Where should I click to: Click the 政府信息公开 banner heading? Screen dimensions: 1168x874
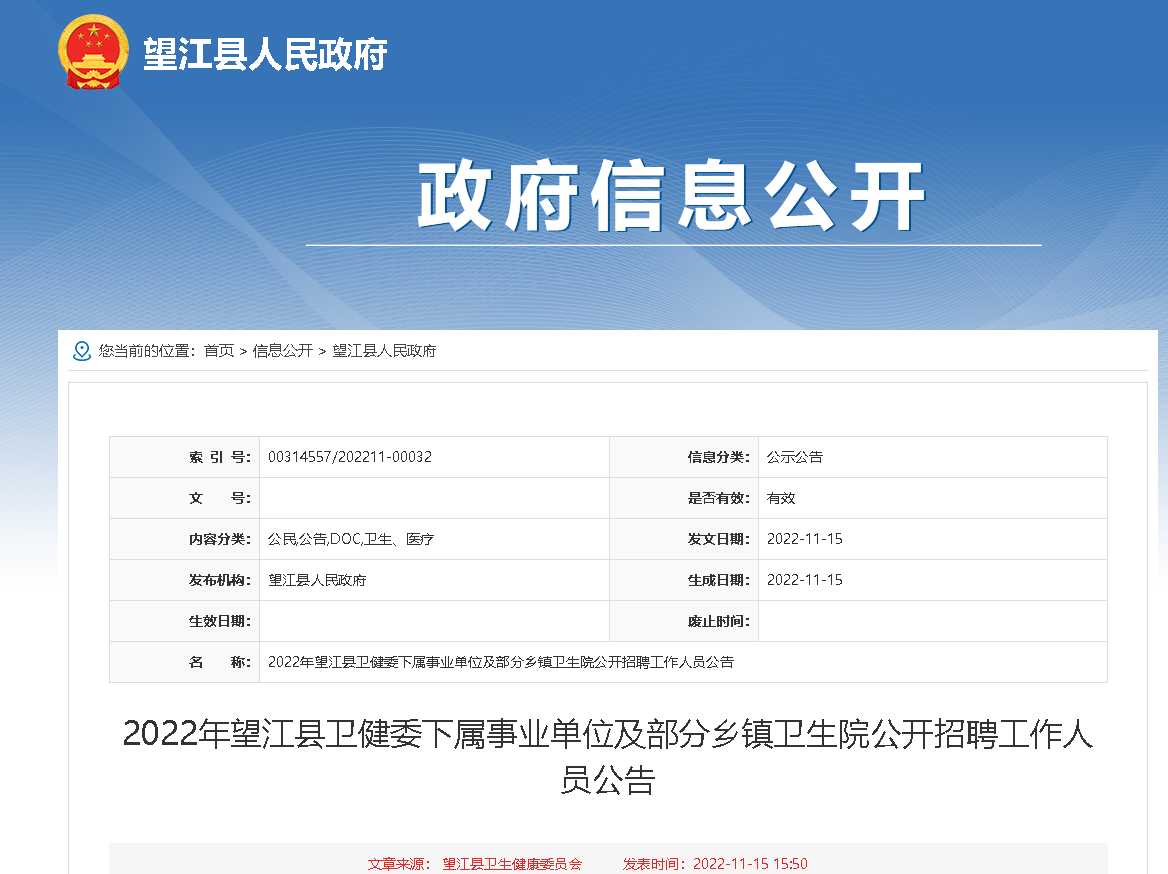coord(672,196)
